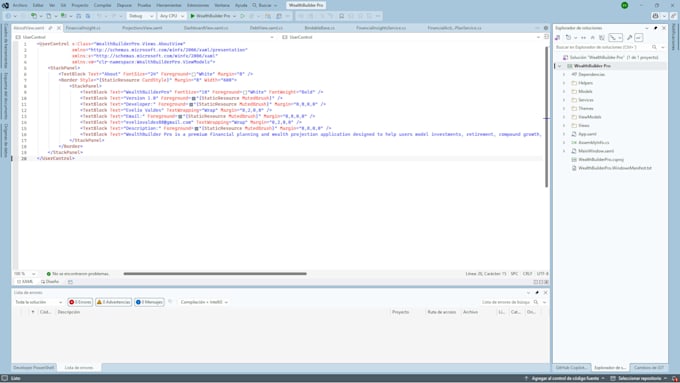The image size is (680, 383).
Task: Click the bookmark toolbar icon
Action: pyautogui.click(x=341, y=16)
